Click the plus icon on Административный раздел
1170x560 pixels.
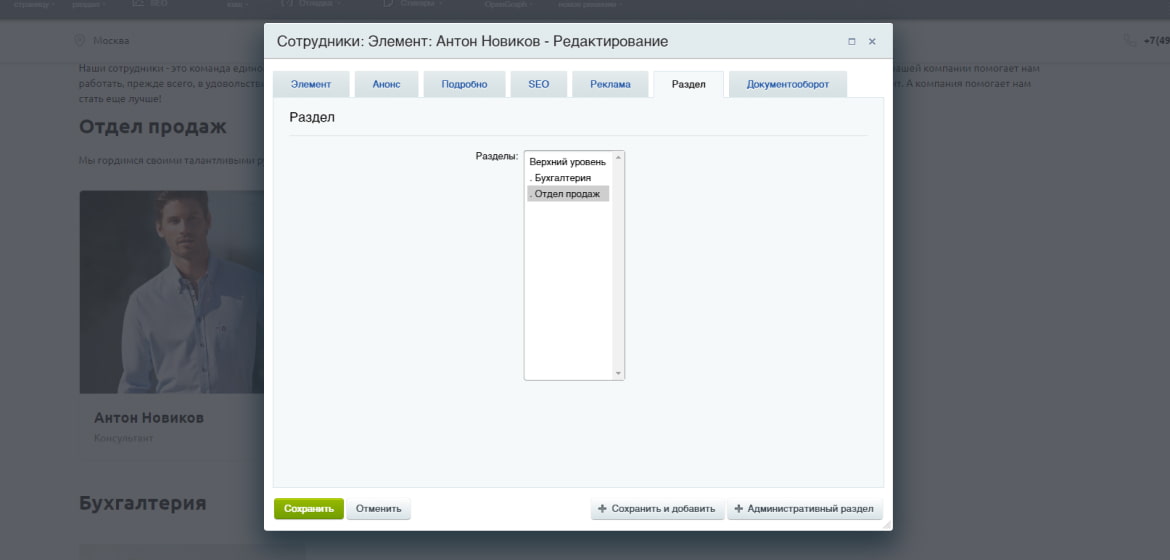point(739,509)
